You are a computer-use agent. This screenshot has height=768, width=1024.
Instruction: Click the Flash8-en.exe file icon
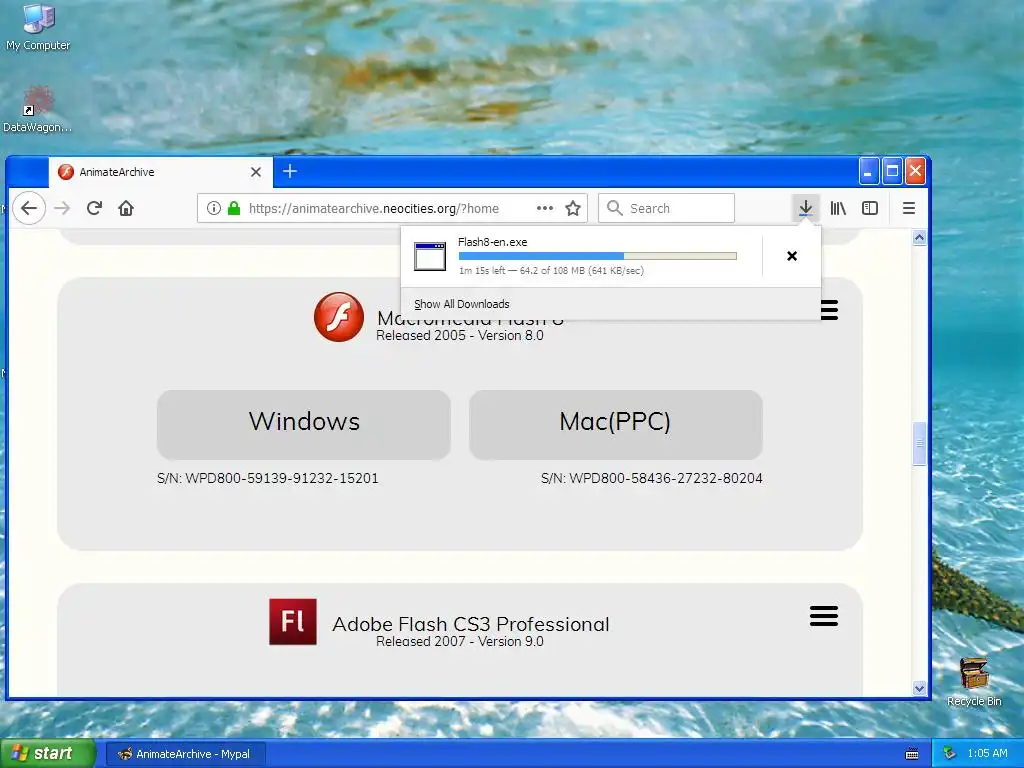pyautogui.click(x=430, y=256)
